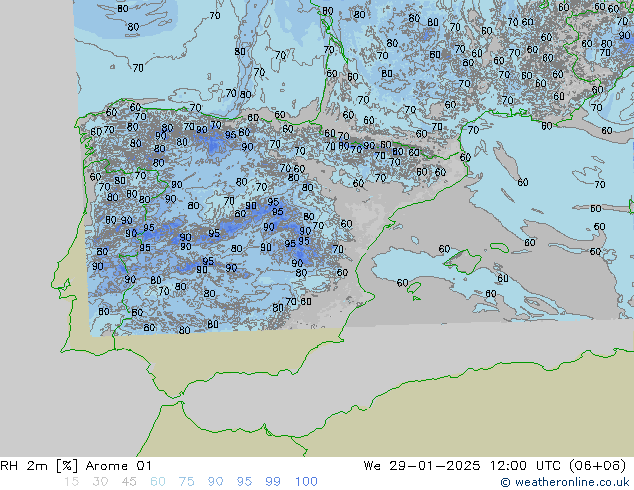Open the weatheronline.co.uk copyright link
The height and width of the screenshot is (490, 634).
click(565, 482)
